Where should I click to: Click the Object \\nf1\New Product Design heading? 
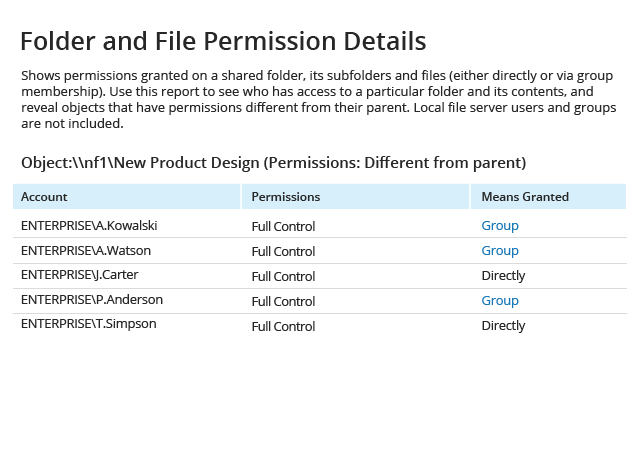coord(273,163)
